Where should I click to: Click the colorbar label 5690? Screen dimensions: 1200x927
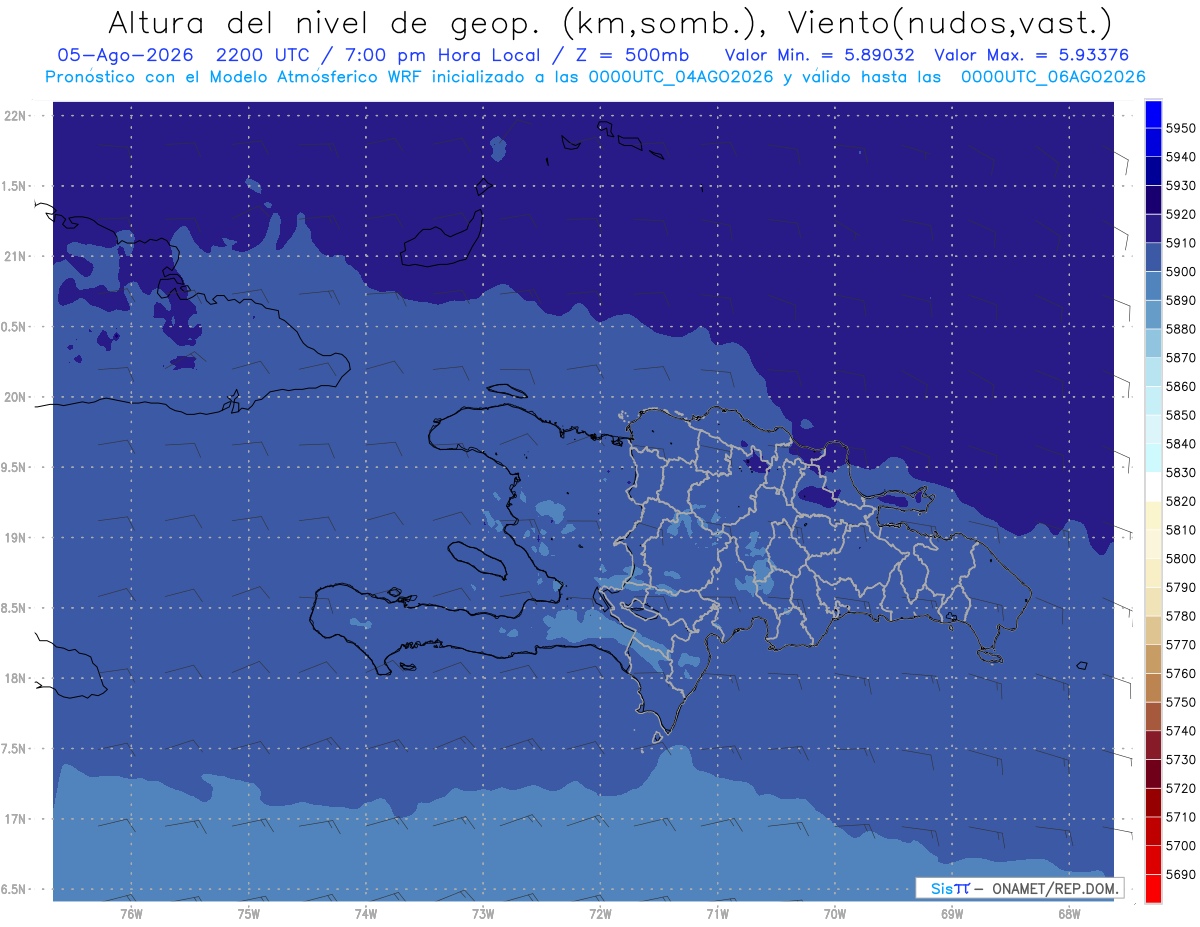1181,875
